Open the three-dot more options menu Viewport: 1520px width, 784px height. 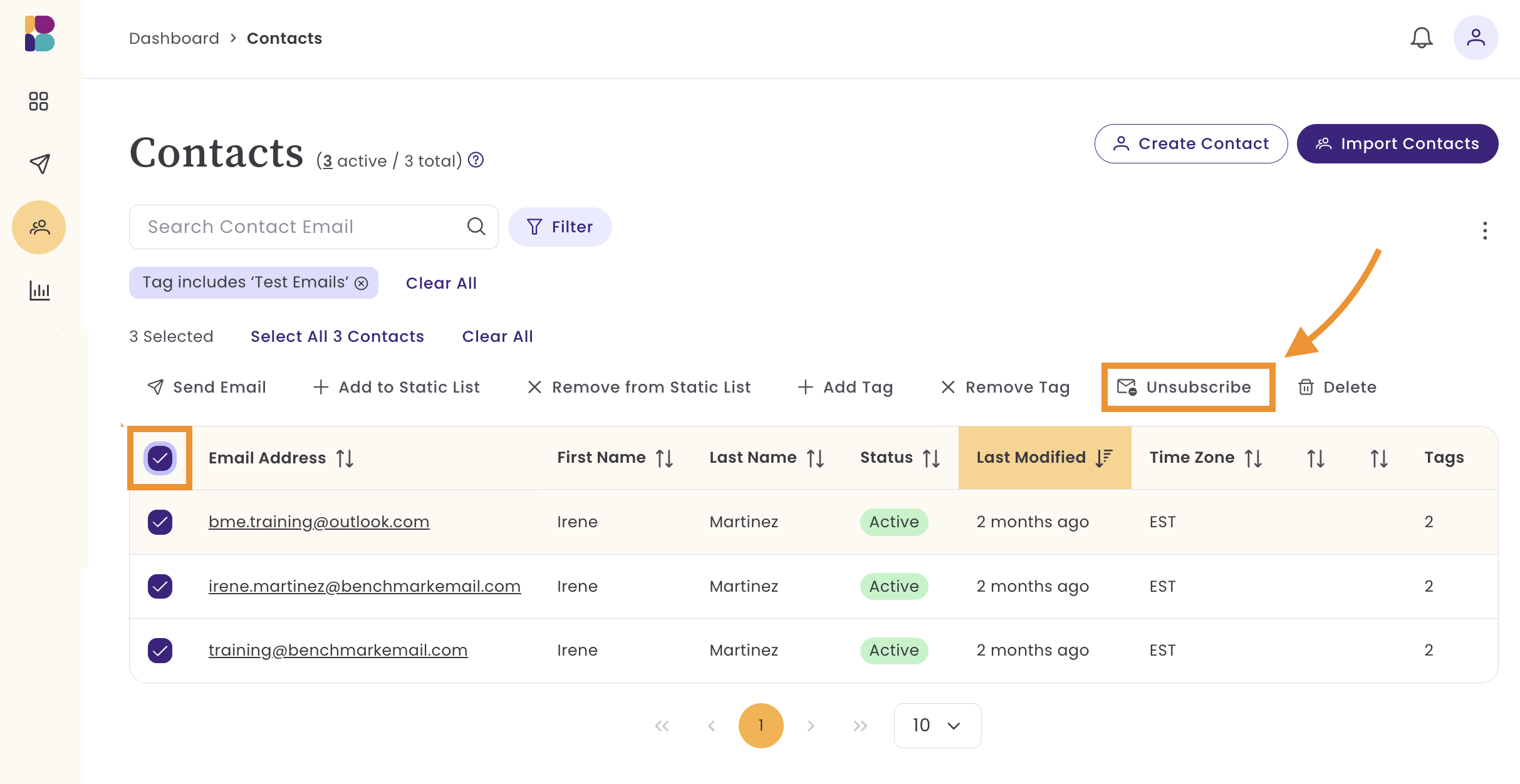point(1484,230)
